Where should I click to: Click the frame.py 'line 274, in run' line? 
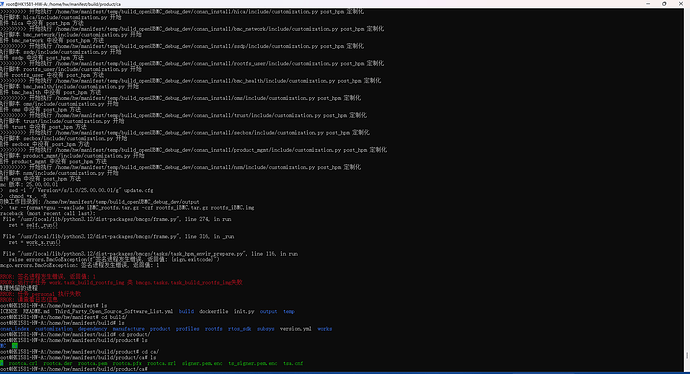coord(117,219)
